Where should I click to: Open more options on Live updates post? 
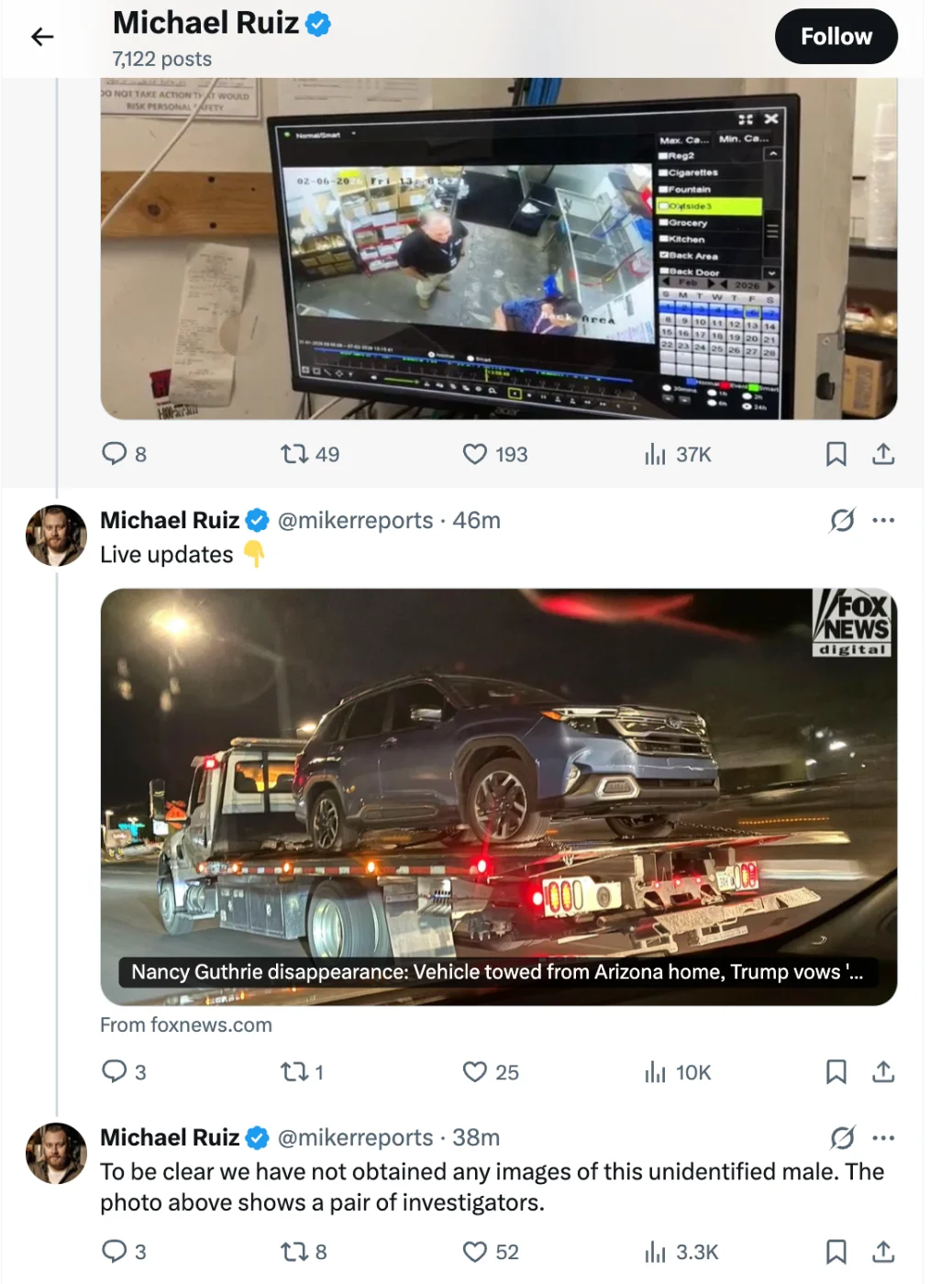883,520
